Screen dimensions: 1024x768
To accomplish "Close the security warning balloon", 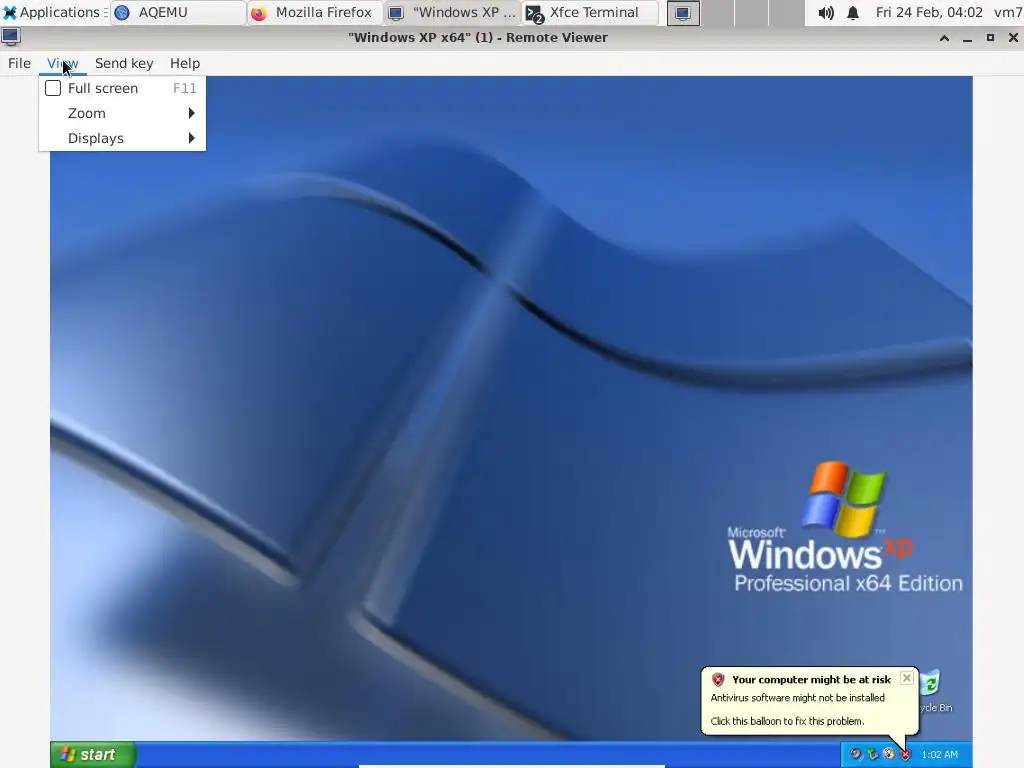I will click(906, 678).
